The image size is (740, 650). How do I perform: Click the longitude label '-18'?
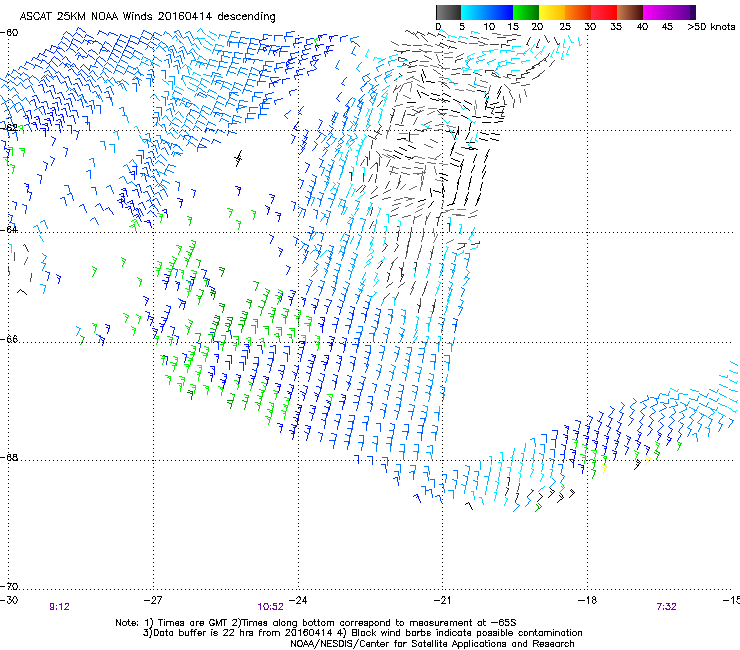pos(587,600)
